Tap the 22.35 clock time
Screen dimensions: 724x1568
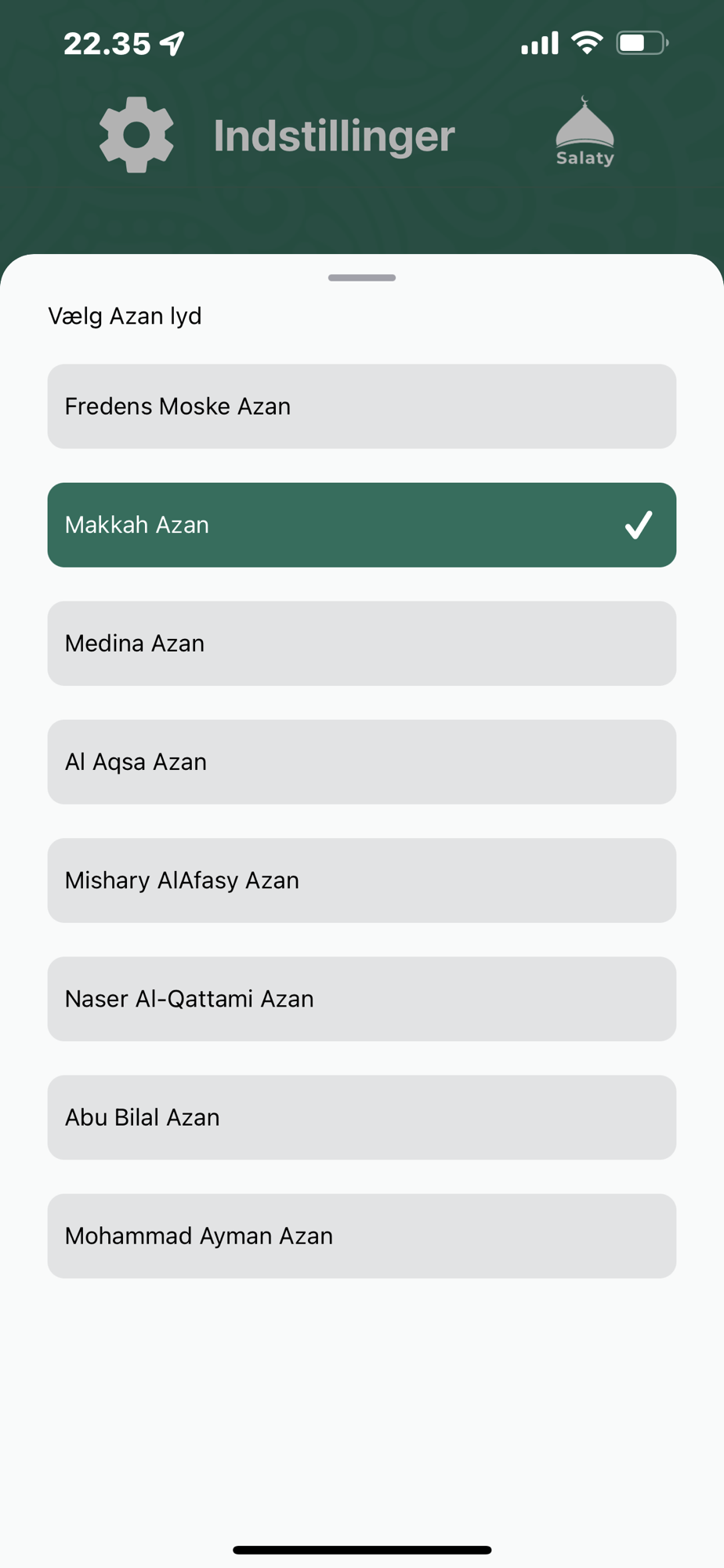(x=107, y=44)
